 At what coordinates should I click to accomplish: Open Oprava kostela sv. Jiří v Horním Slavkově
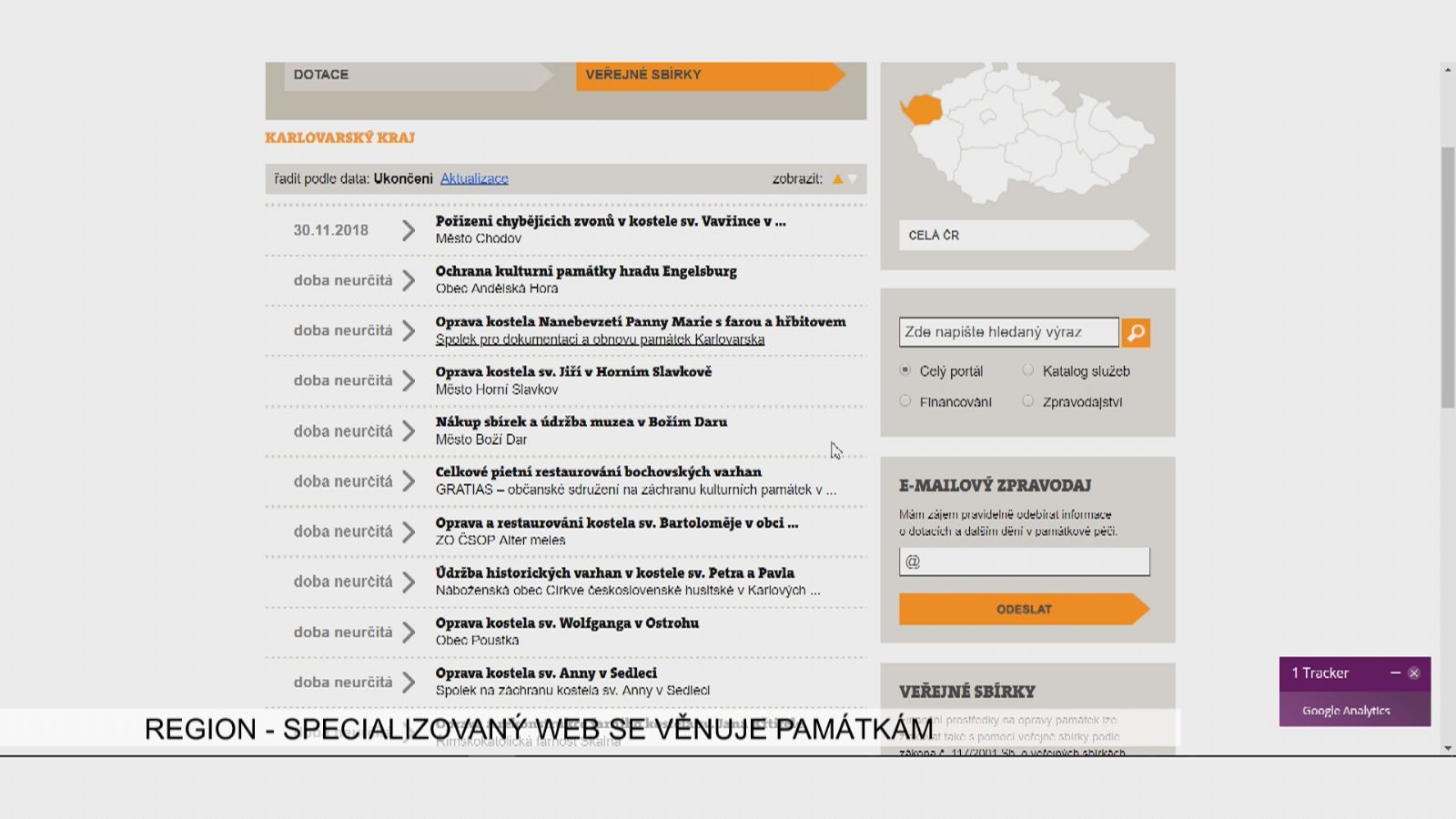tap(573, 371)
